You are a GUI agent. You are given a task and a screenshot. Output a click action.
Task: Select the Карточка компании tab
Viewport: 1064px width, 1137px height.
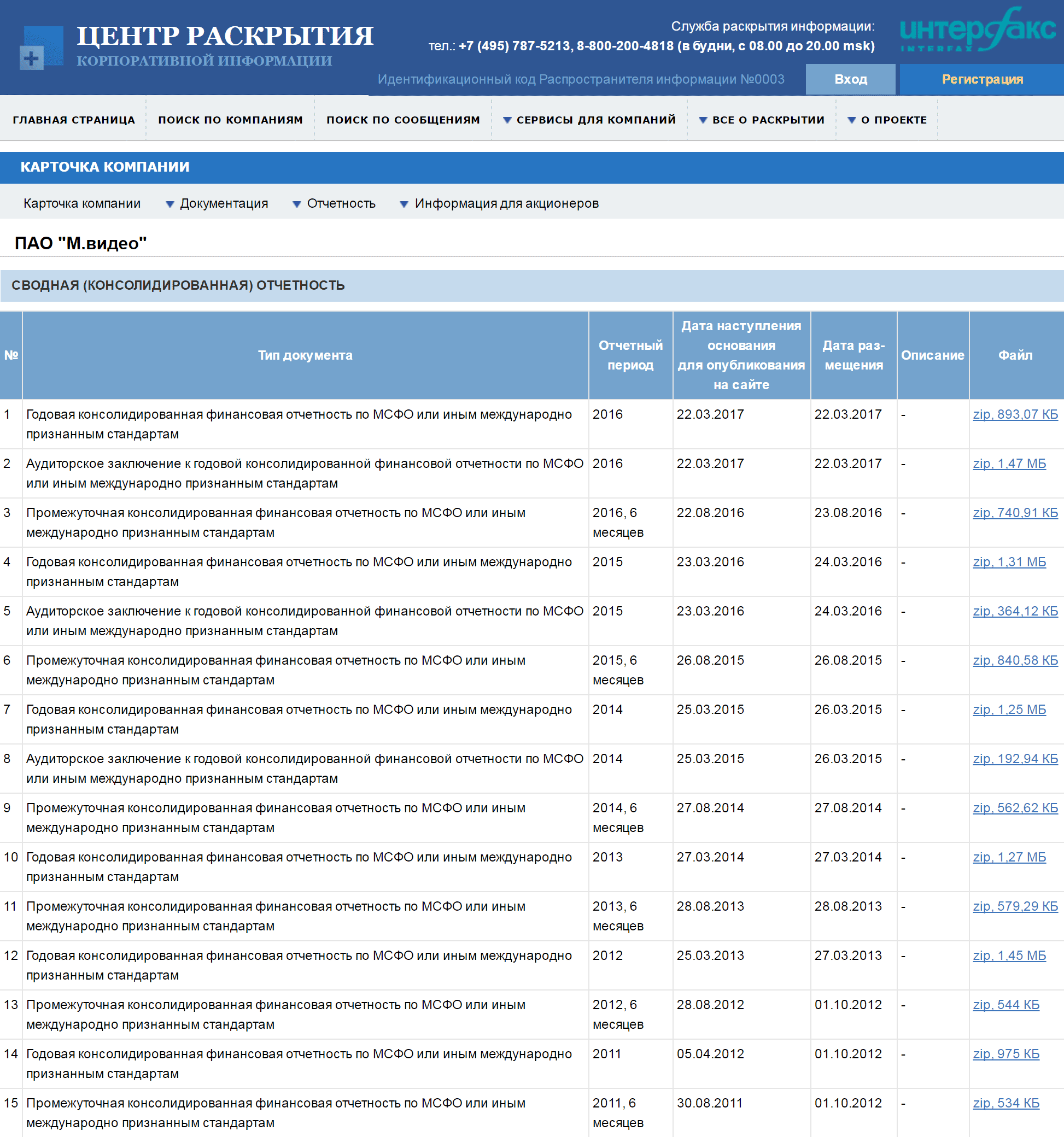pos(82,203)
